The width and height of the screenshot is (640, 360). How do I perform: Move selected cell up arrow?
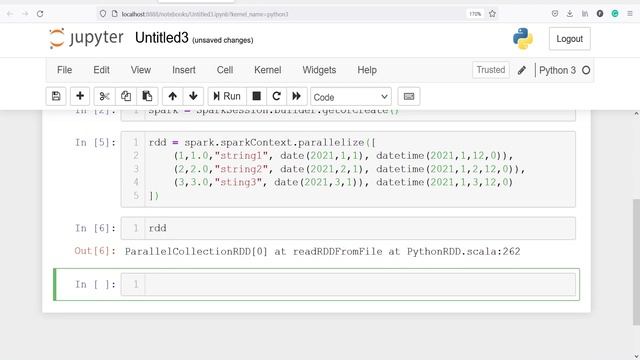point(172,96)
